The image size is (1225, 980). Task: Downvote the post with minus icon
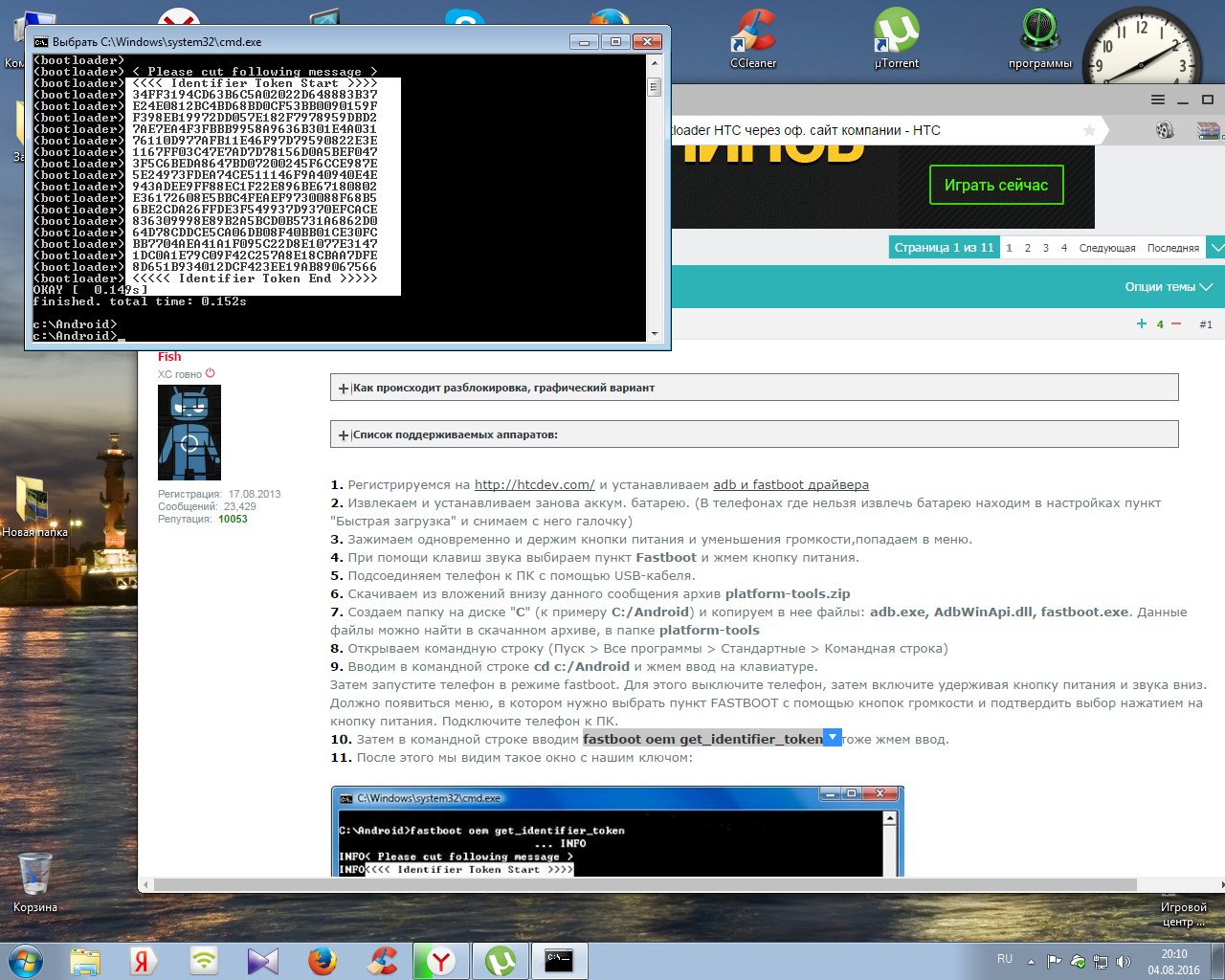(x=1176, y=324)
